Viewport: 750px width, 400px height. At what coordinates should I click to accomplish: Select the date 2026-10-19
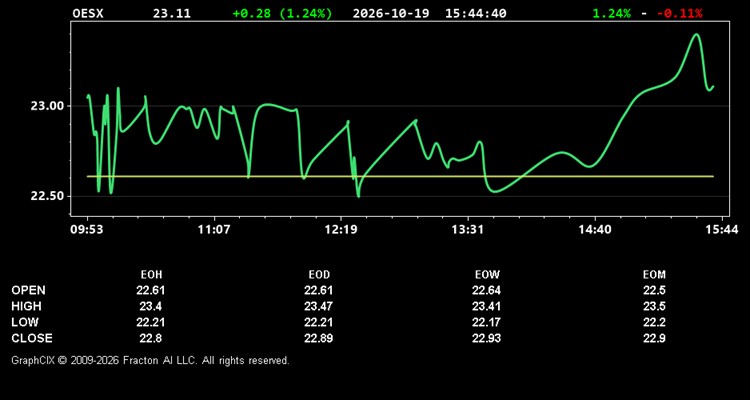coord(392,13)
